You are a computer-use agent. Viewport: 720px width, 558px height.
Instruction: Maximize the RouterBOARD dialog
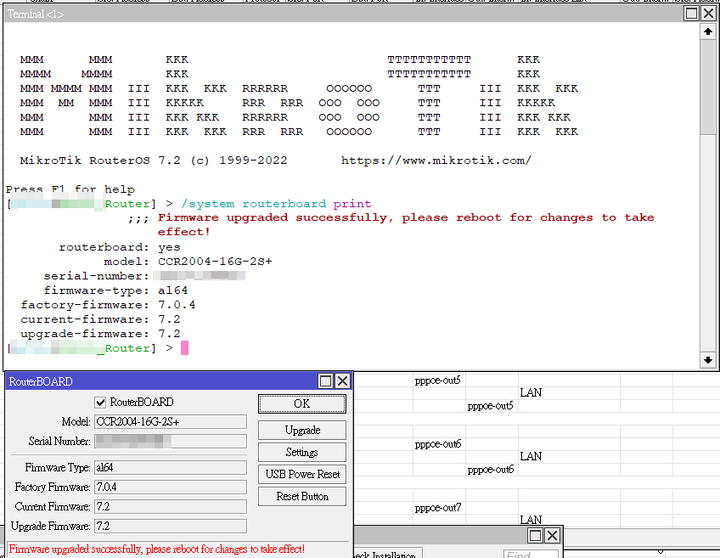(x=326, y=381)
